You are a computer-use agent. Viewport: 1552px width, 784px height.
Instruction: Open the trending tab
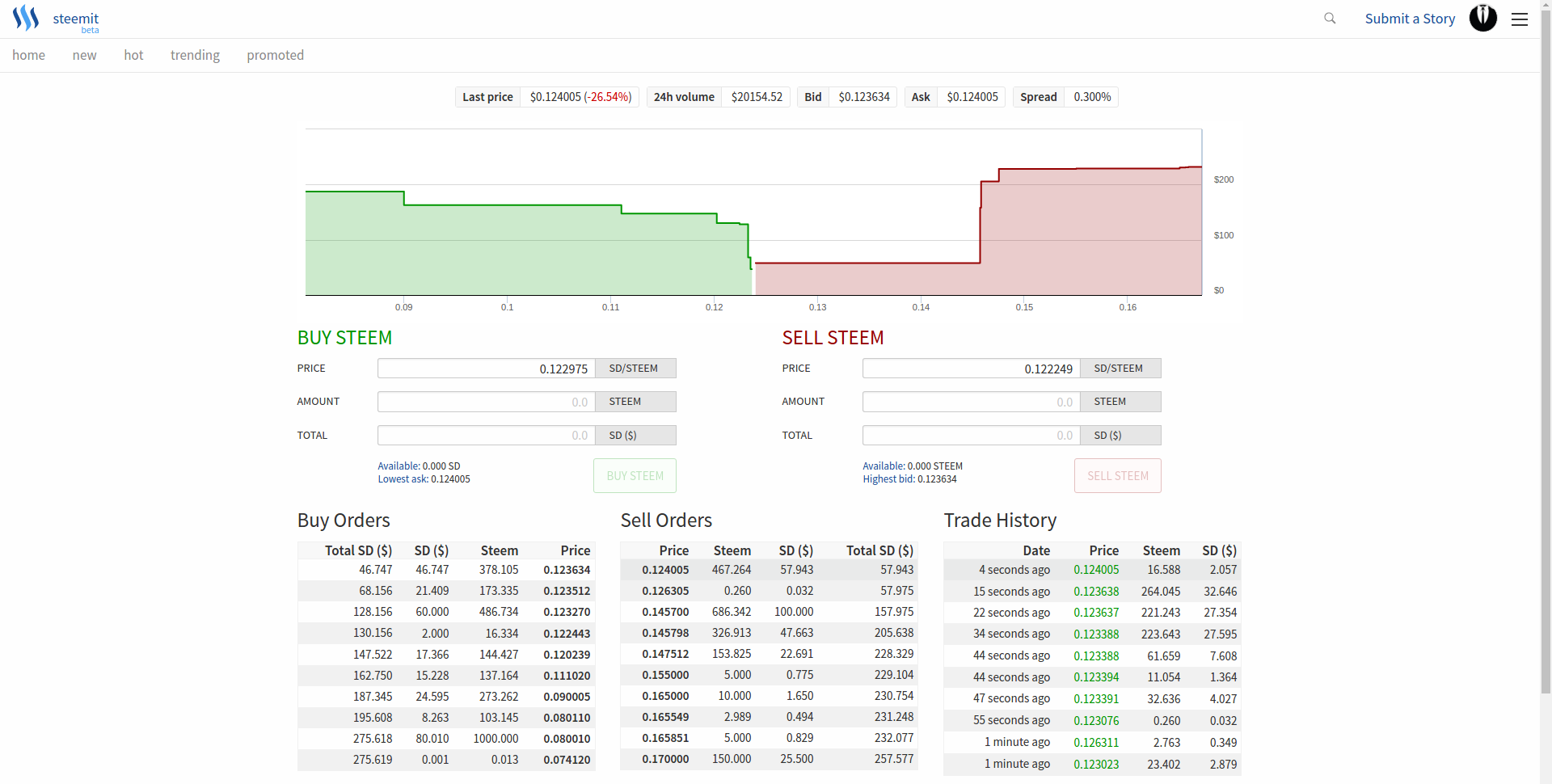tap(195, 55)
